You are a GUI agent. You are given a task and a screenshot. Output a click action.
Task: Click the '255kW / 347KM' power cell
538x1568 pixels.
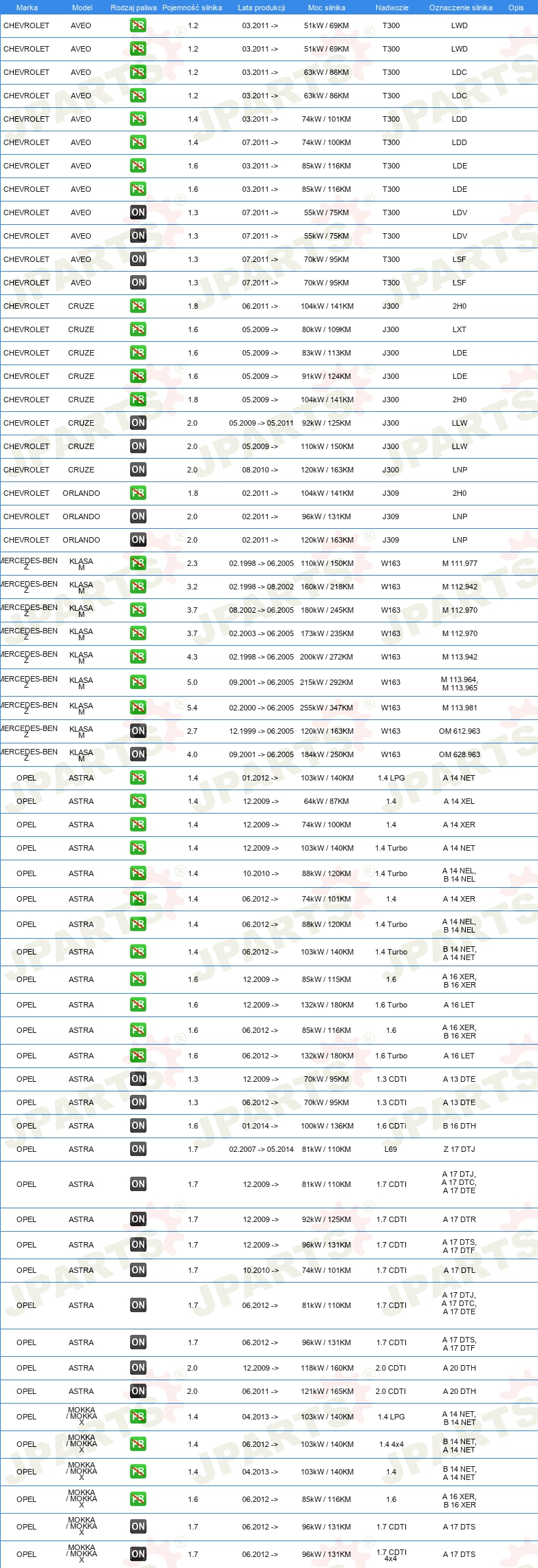point(327,708)
